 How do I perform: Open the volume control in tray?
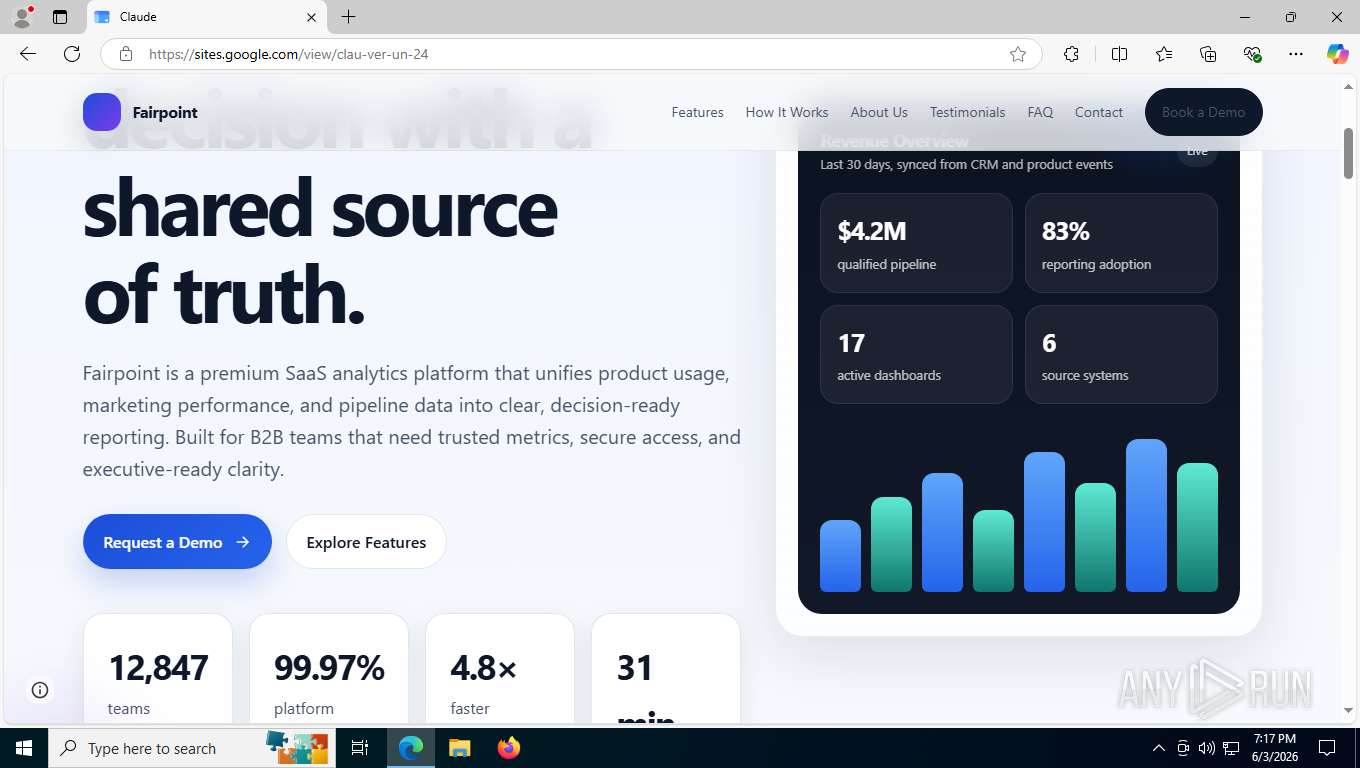coord(1207,748)
